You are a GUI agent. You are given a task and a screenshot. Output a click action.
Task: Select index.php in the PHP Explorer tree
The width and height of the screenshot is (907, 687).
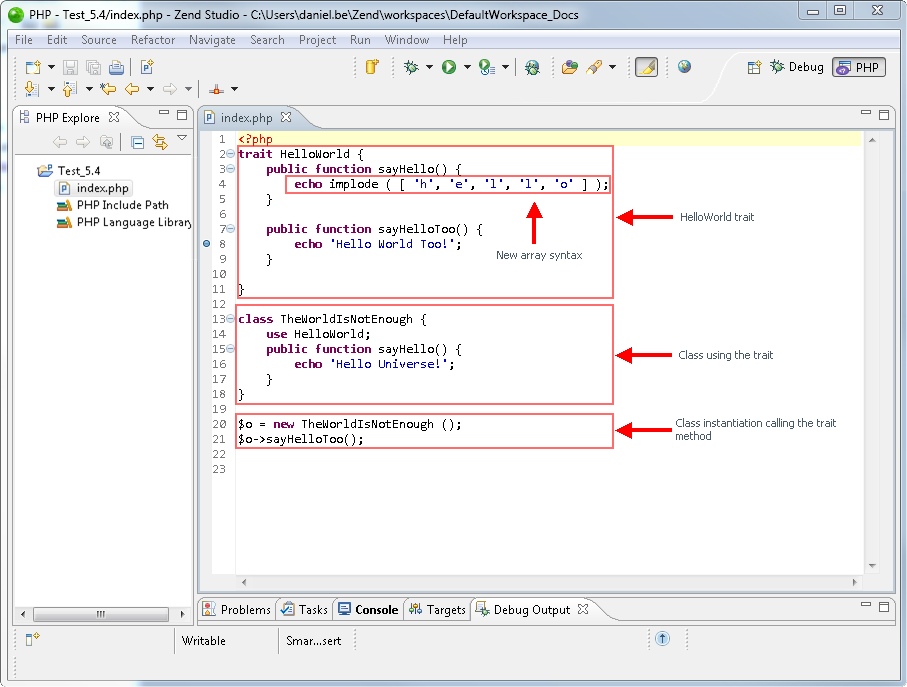tap(102, 188)
